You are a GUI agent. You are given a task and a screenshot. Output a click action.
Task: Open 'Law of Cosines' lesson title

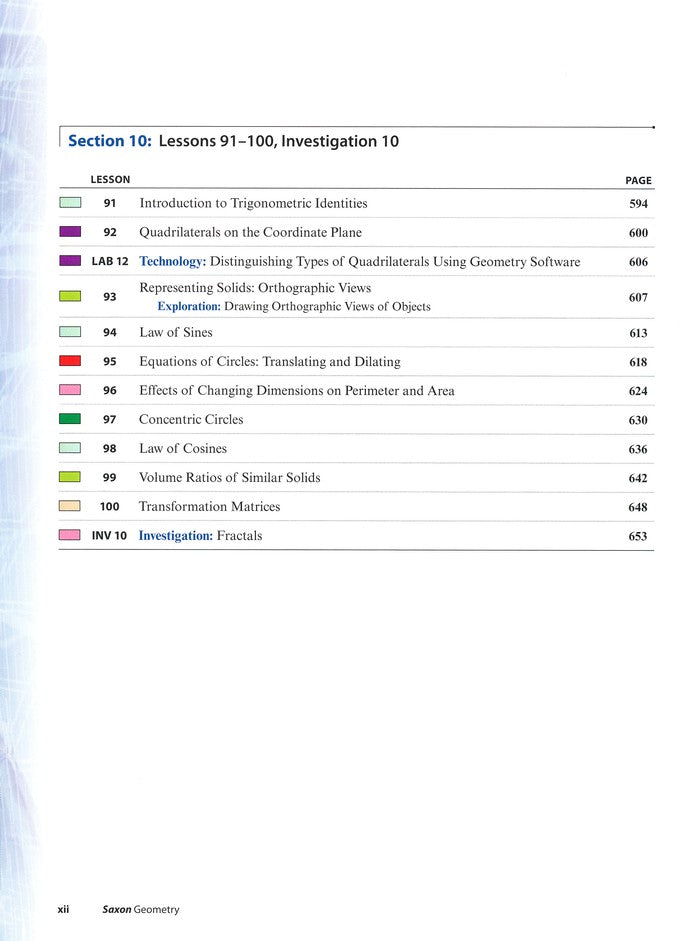(182, 448)
